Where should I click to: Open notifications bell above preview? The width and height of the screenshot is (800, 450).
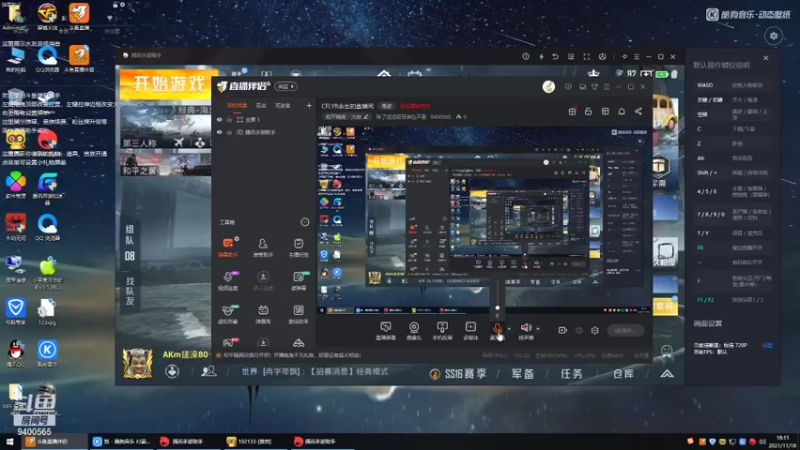[621, 111]
